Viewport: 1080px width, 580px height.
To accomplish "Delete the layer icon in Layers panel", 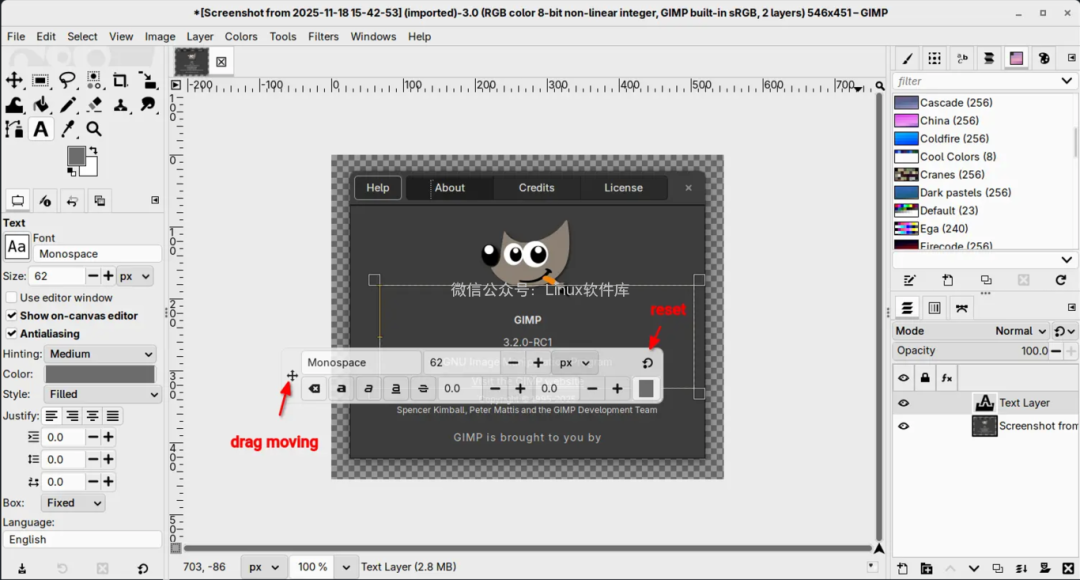I will [x=1068, y=568].
